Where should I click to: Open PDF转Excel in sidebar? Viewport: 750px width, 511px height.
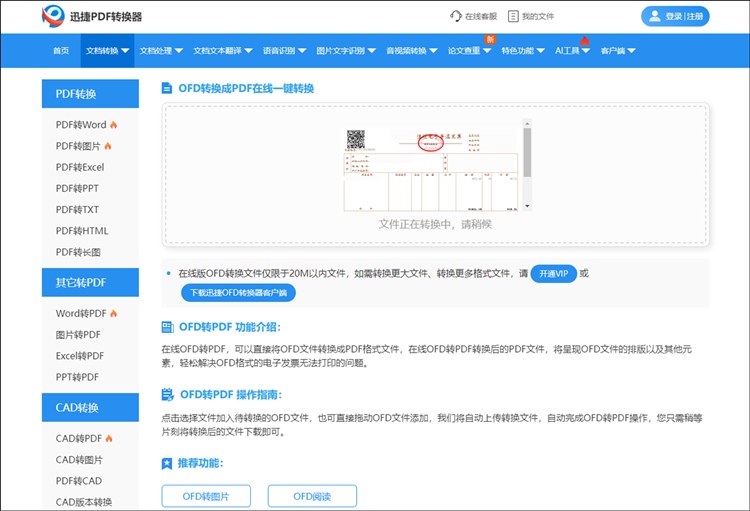coord(80,167)
